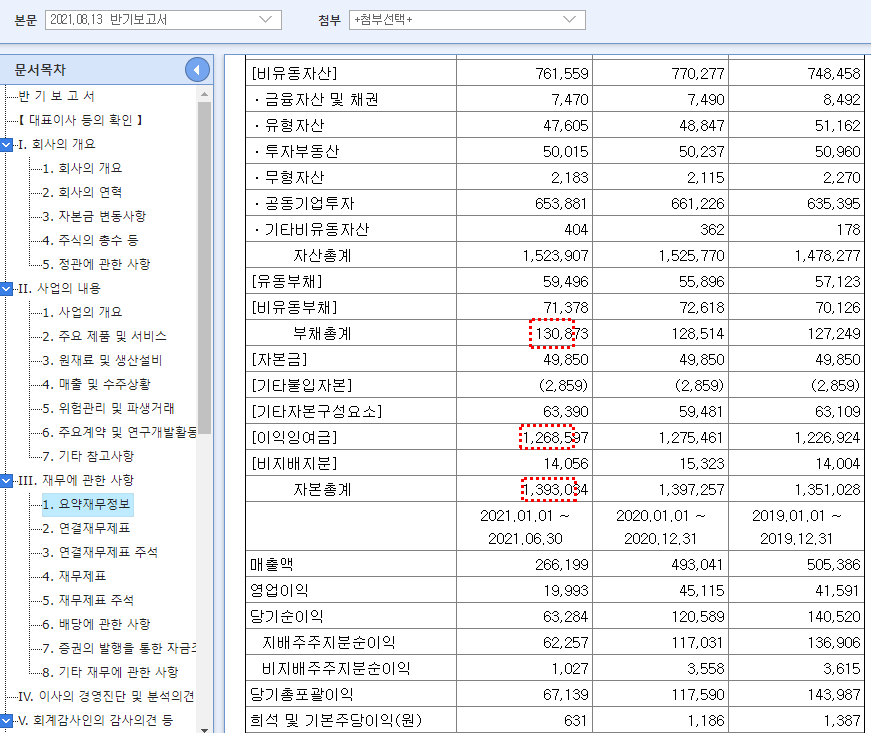
Task: Open 6. 배당에 관한 사항
Action: click(97, 625)
